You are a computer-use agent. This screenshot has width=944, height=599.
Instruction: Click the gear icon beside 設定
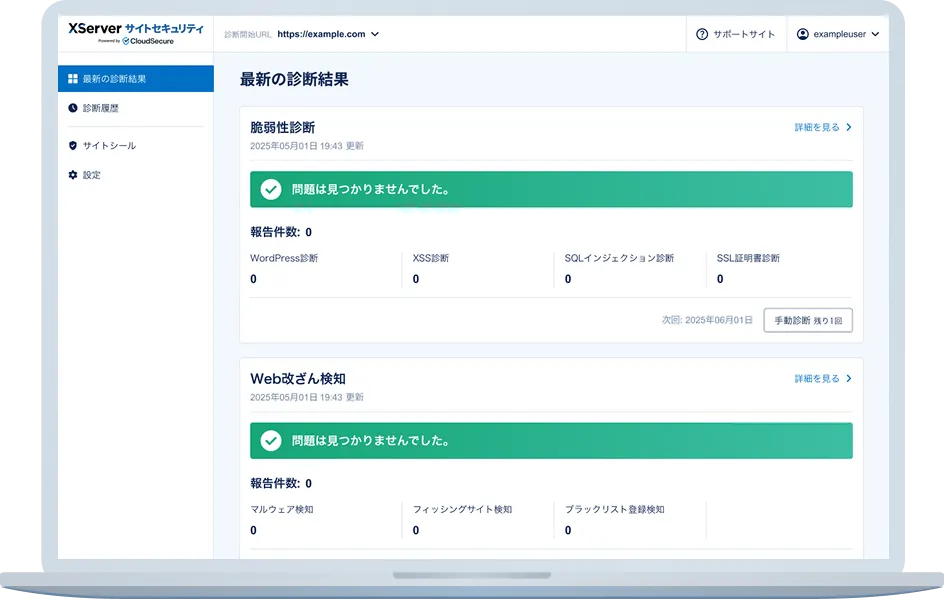(73, 175)
